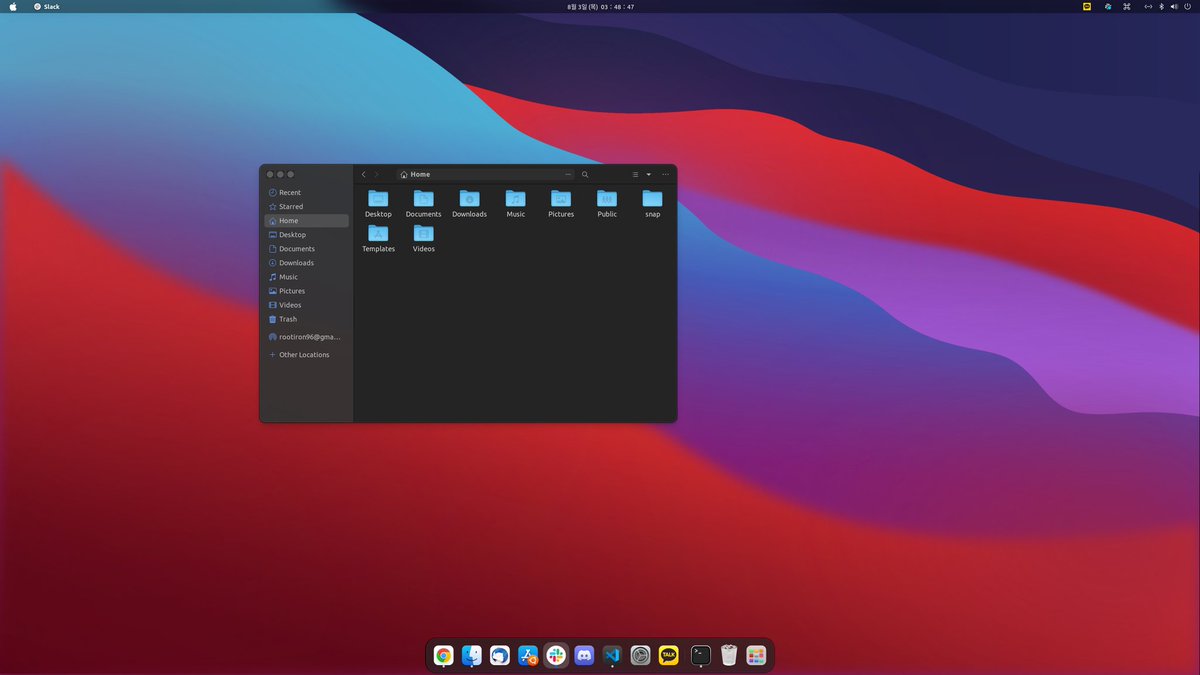The height and width of the screenshot is (675, 1200).
Task: Open the volume indicator in top bar
Action: pyautogui.click(x=1173, y=6)
